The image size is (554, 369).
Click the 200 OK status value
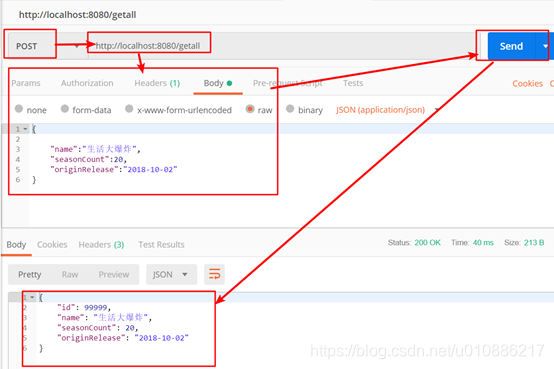click(x=427, y=243)
